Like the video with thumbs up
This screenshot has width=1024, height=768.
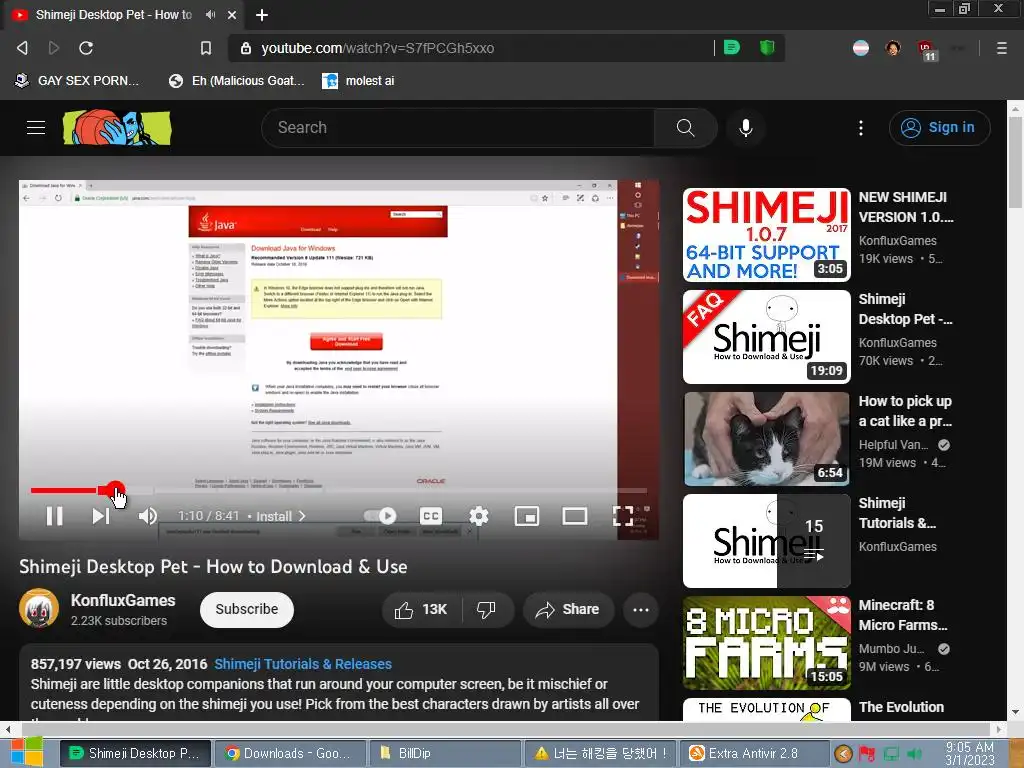click(421, 609)
